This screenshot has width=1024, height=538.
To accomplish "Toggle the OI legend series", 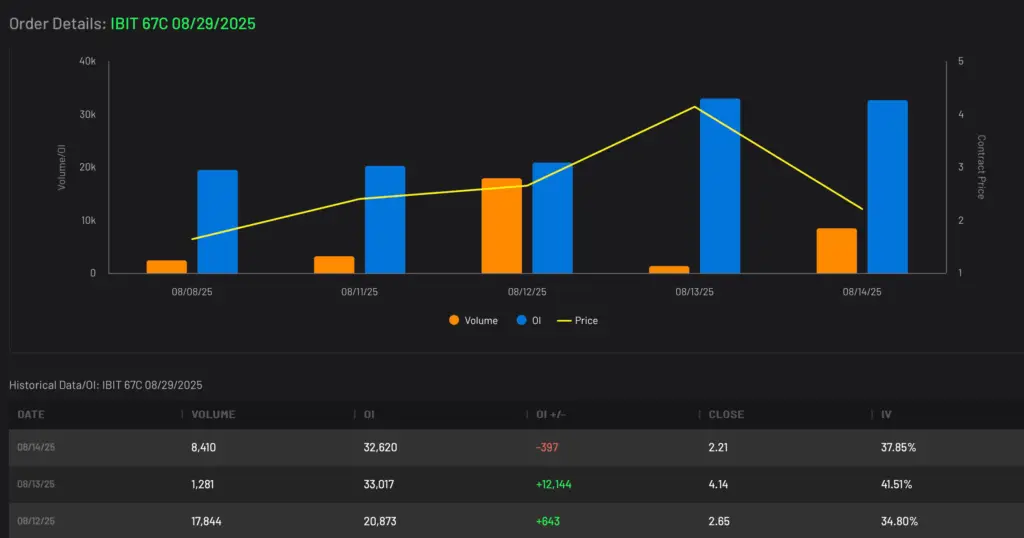I will (x=528, y=321).
